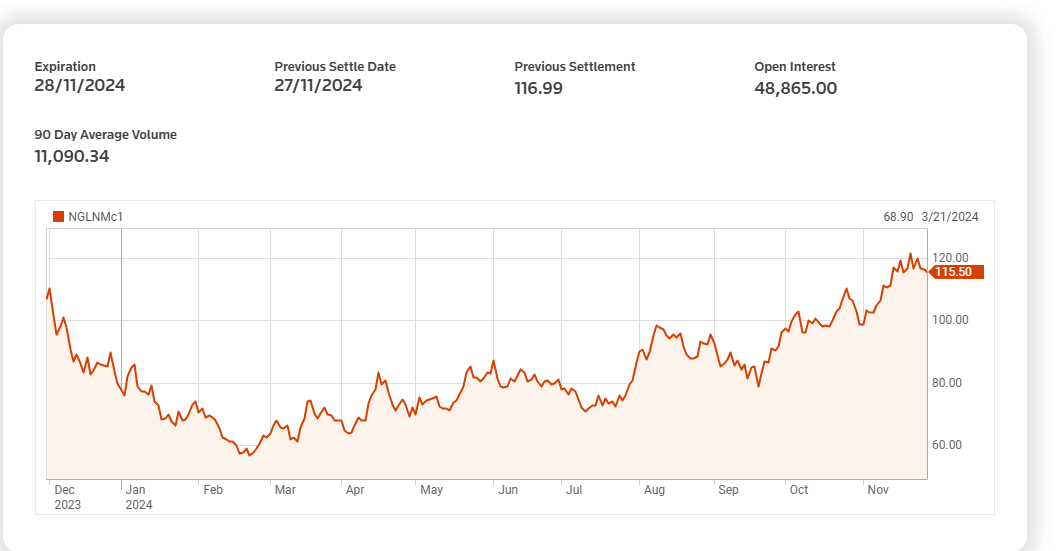Click the 115.50 current price tag
Screen dimensions: 1063x551
957,272
